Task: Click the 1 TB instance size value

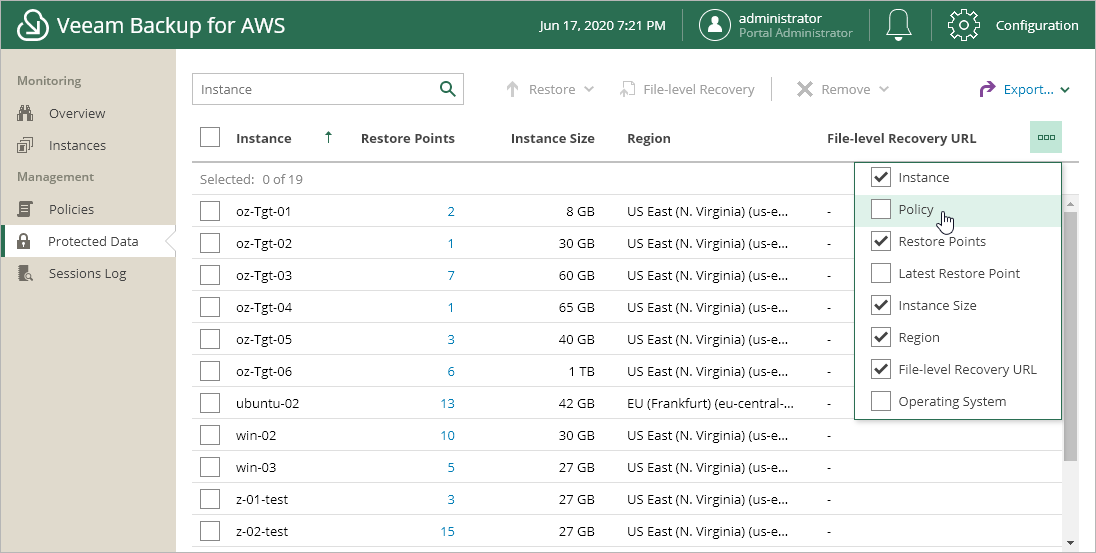Action: click(581, 371)
